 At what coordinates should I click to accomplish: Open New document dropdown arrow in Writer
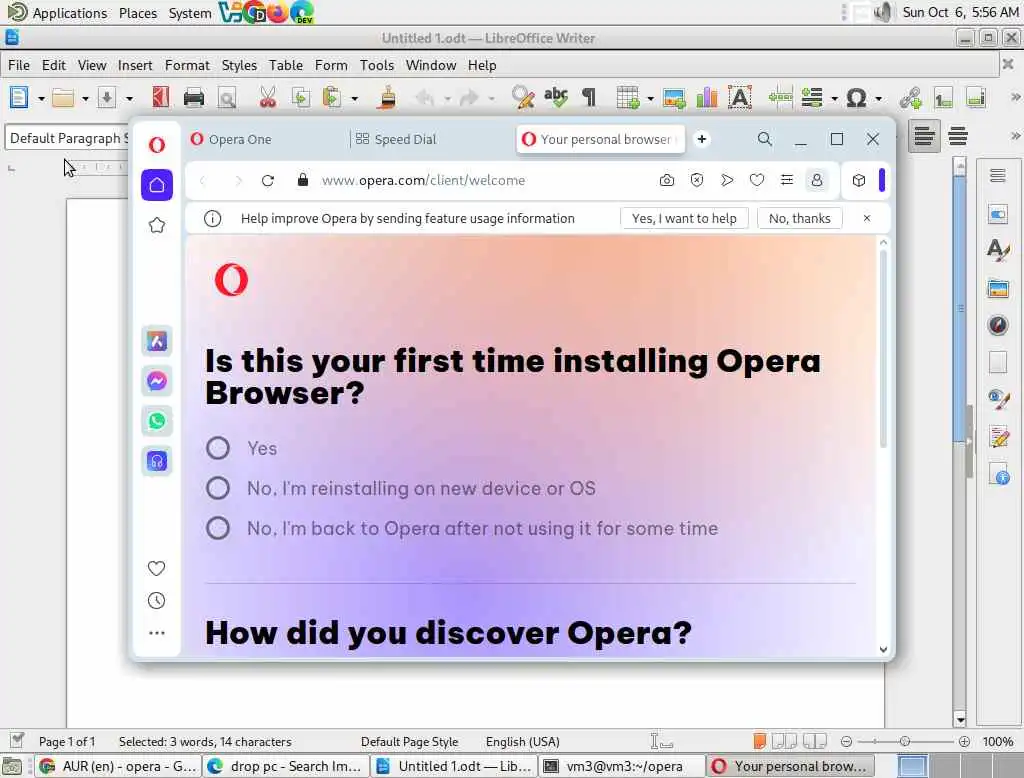[x=41, y=99]
